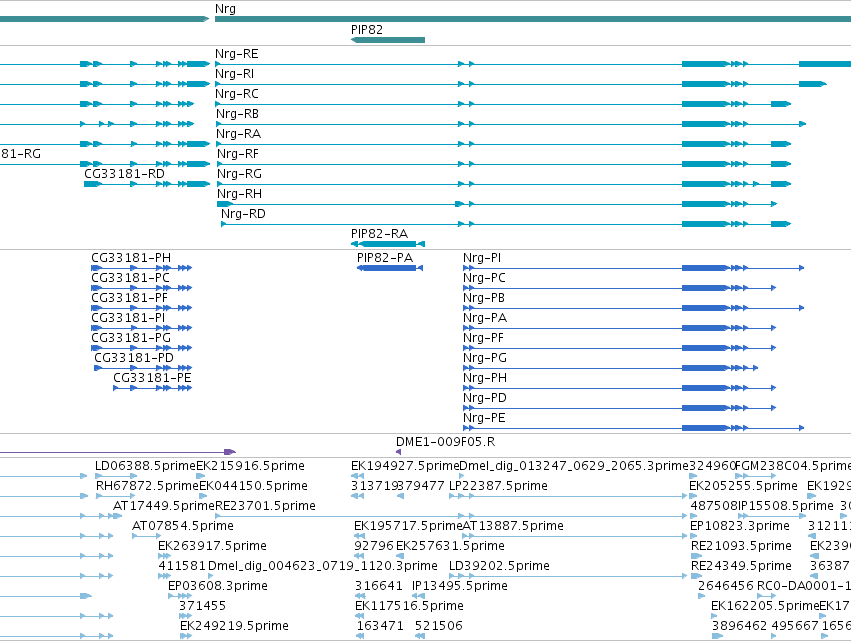851x641 pixels.
Task: Click the CG33181-PC label
Action: click(x=130, y=278)
